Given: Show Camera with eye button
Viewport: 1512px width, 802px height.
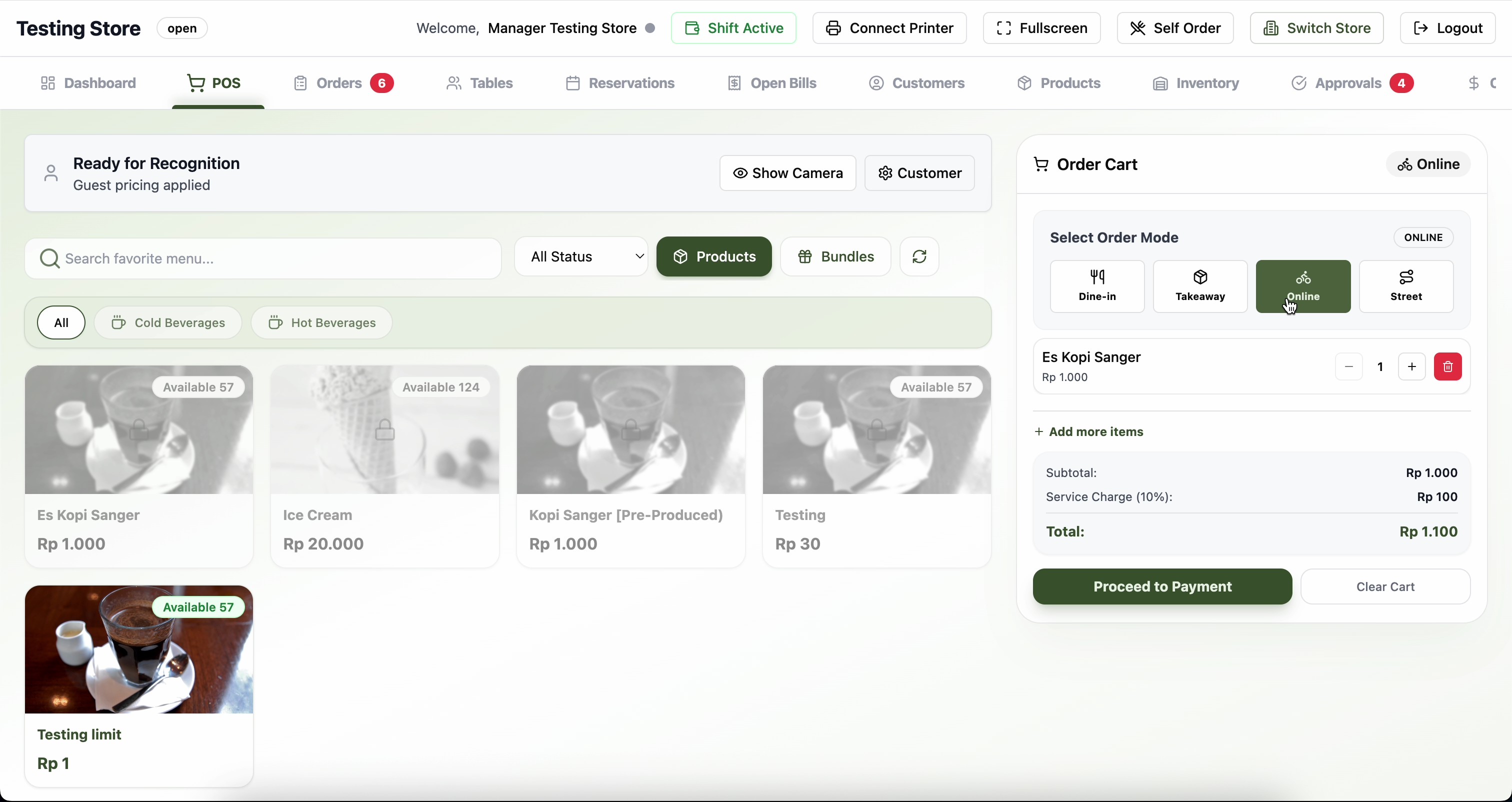Looking at the screenshot, I should [x=787, y=173].
